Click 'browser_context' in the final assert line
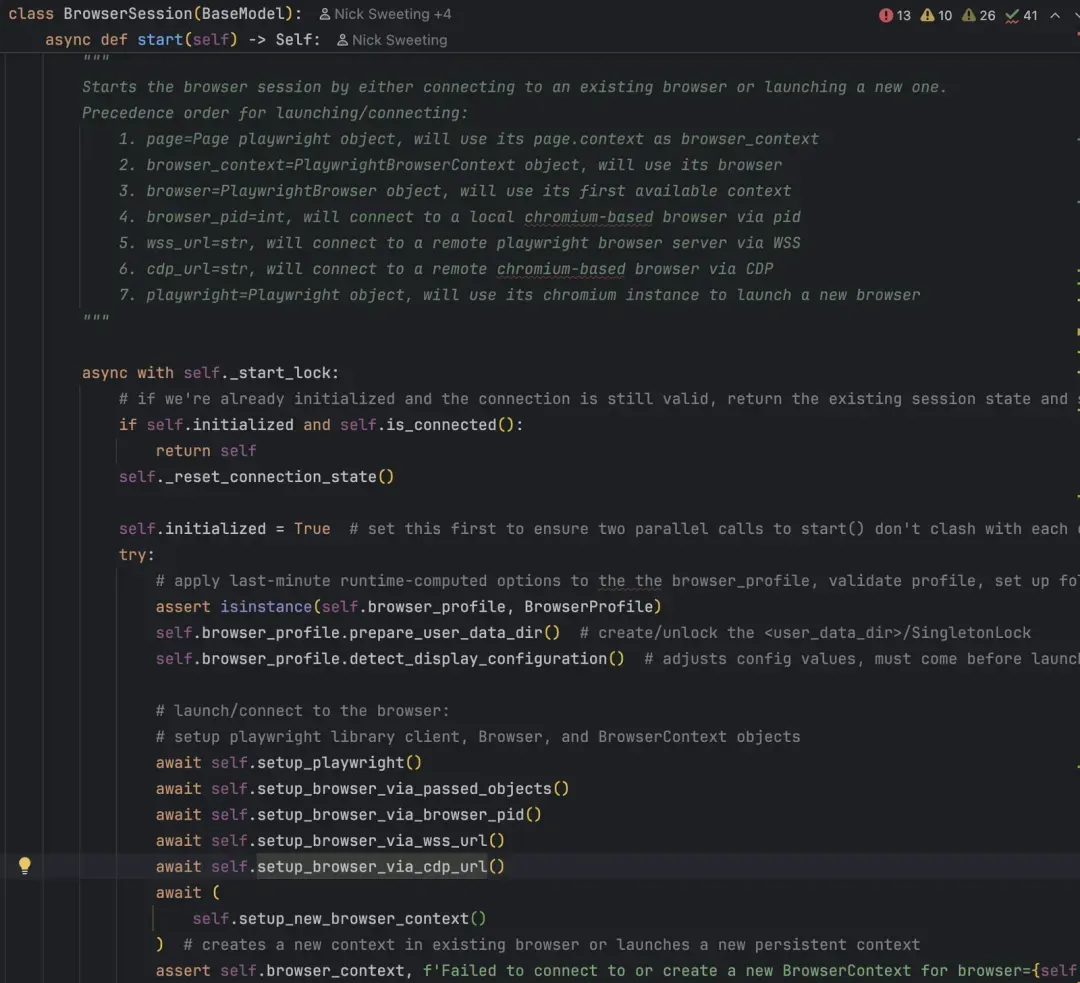Image resolution: width=1080 pixels, height=983 pixels. (335, 971)
